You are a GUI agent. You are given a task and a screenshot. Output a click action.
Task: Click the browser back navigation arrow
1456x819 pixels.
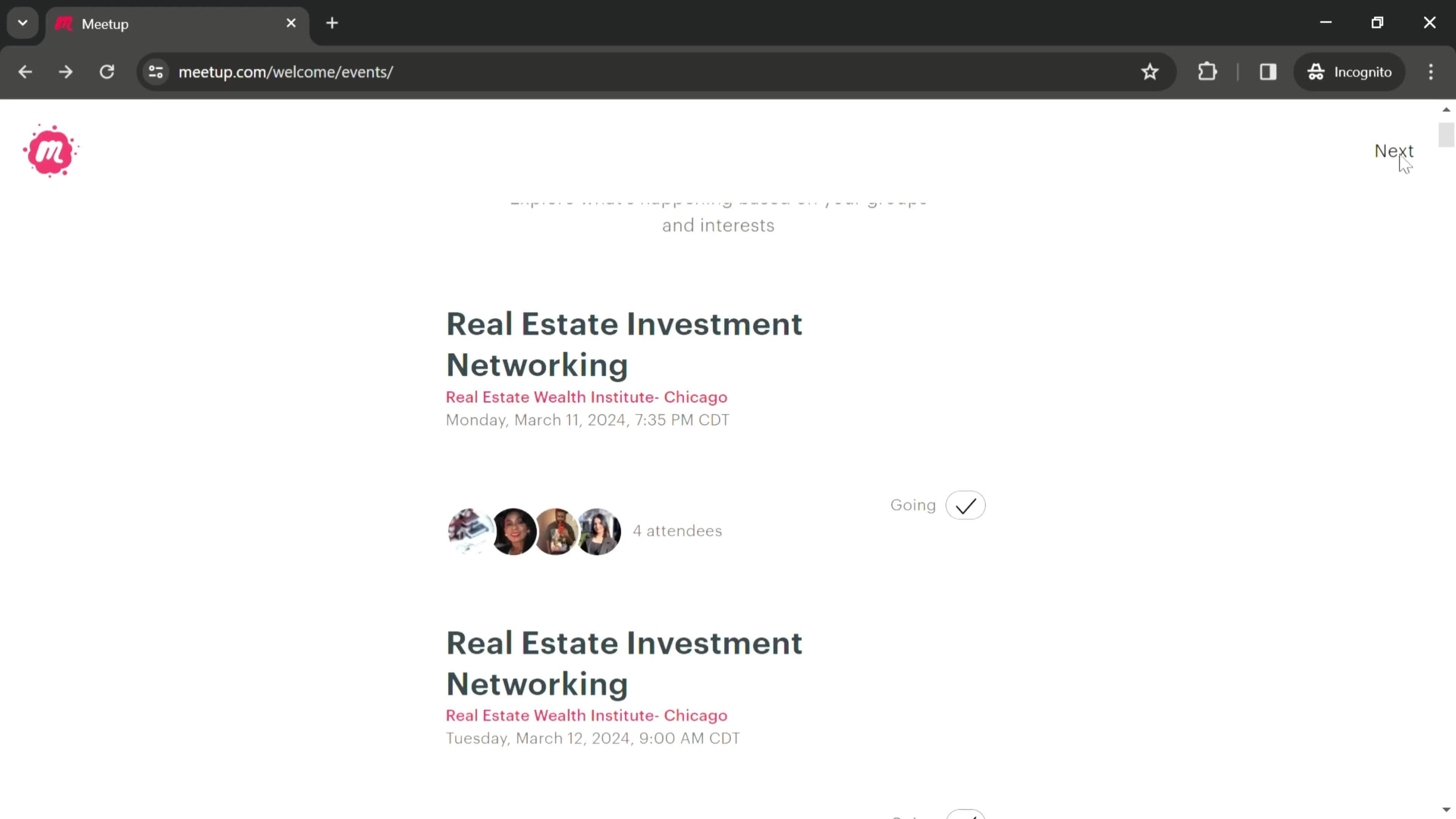tap(25, 71)
